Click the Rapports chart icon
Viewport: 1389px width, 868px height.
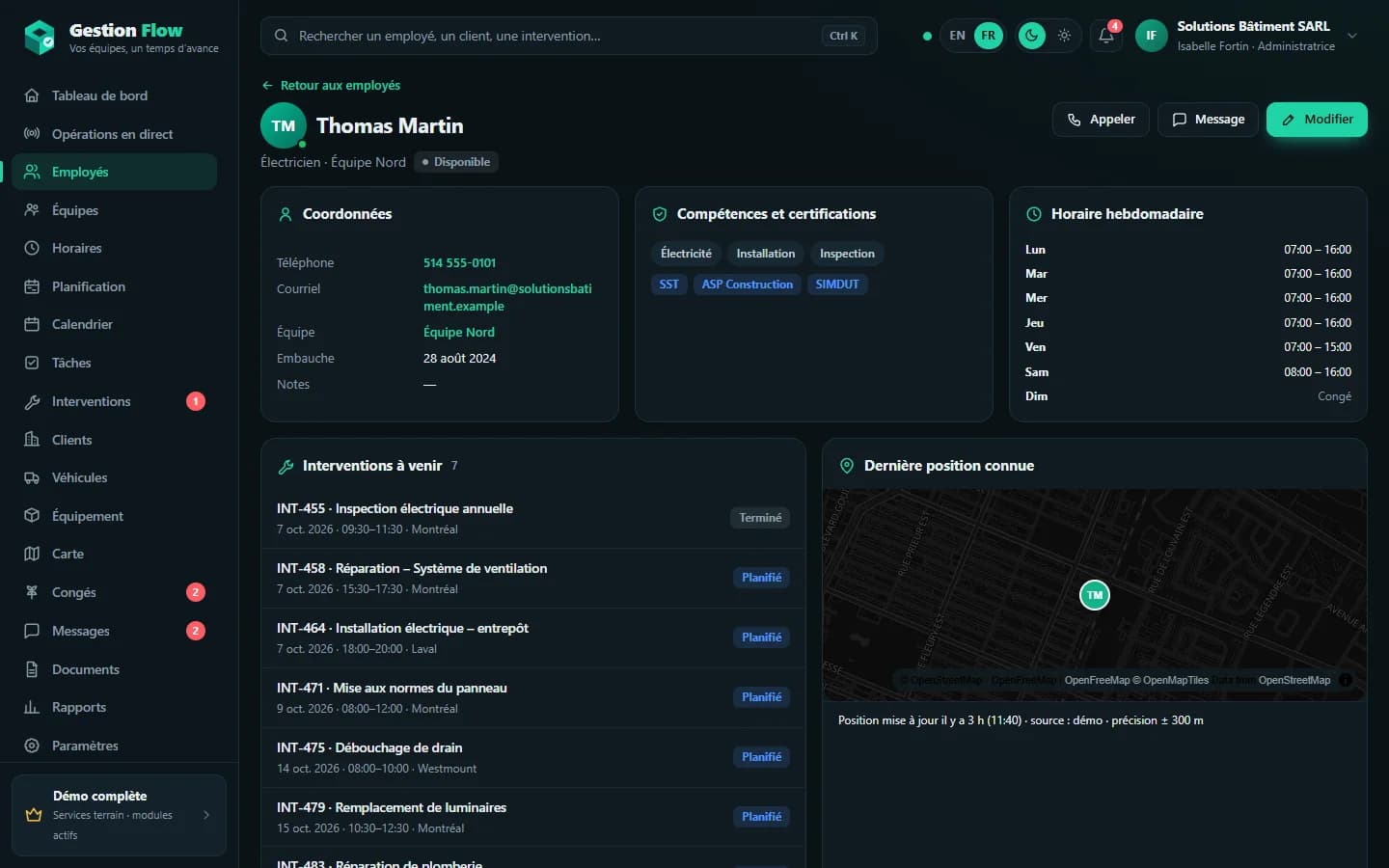32,707
